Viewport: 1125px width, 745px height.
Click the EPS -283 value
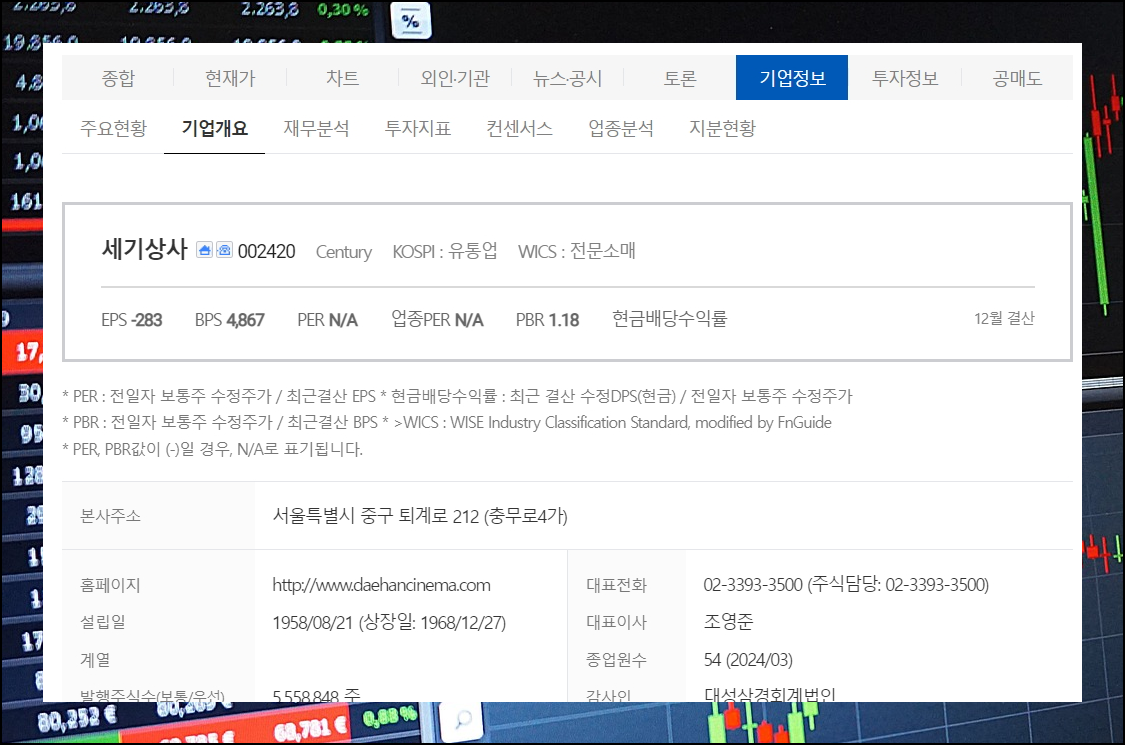(x=131, y=320)
